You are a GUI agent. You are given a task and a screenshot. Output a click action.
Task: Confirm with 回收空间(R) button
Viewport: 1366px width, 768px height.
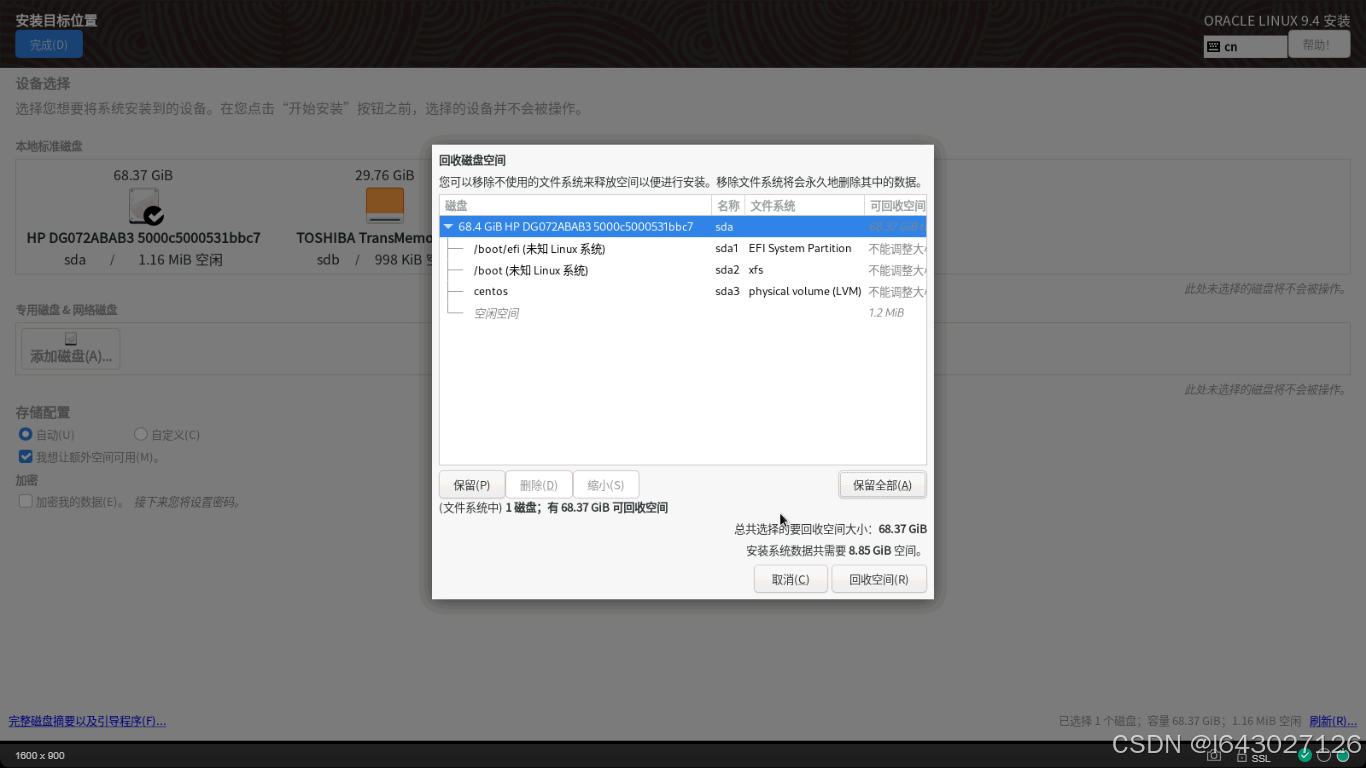(879, 579)
